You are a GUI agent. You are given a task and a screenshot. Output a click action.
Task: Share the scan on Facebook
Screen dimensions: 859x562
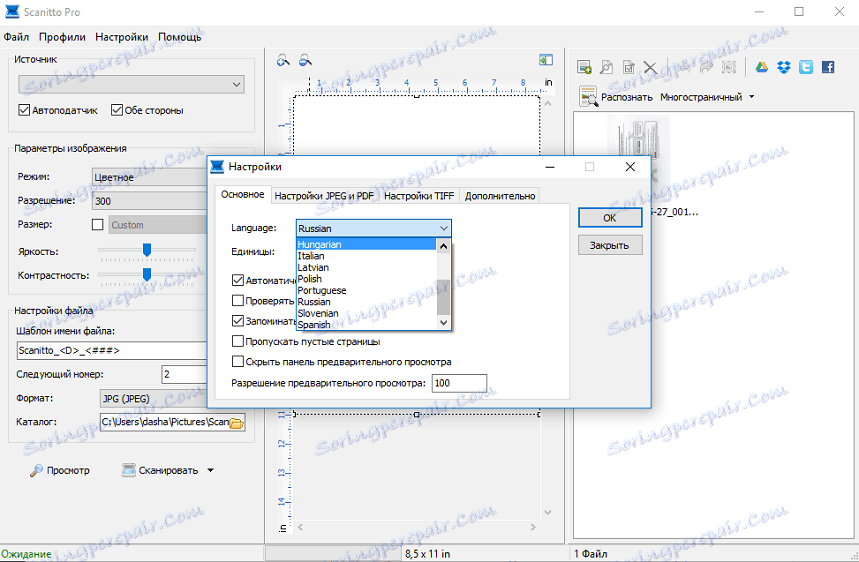[x=828, y=67]
